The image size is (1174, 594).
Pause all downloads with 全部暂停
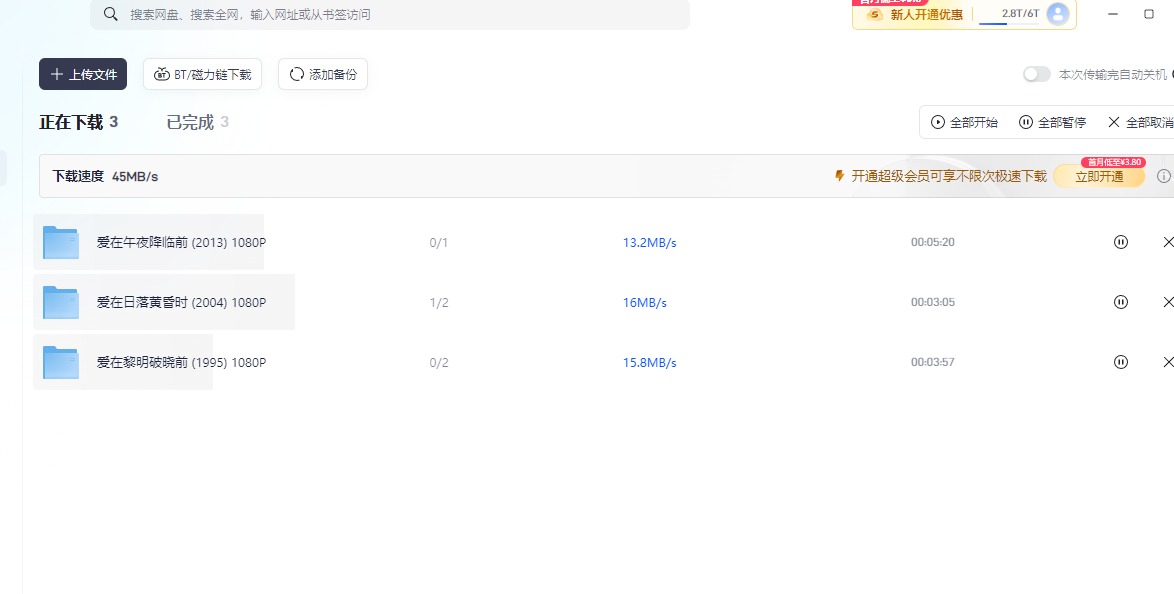pos(1052,122)
